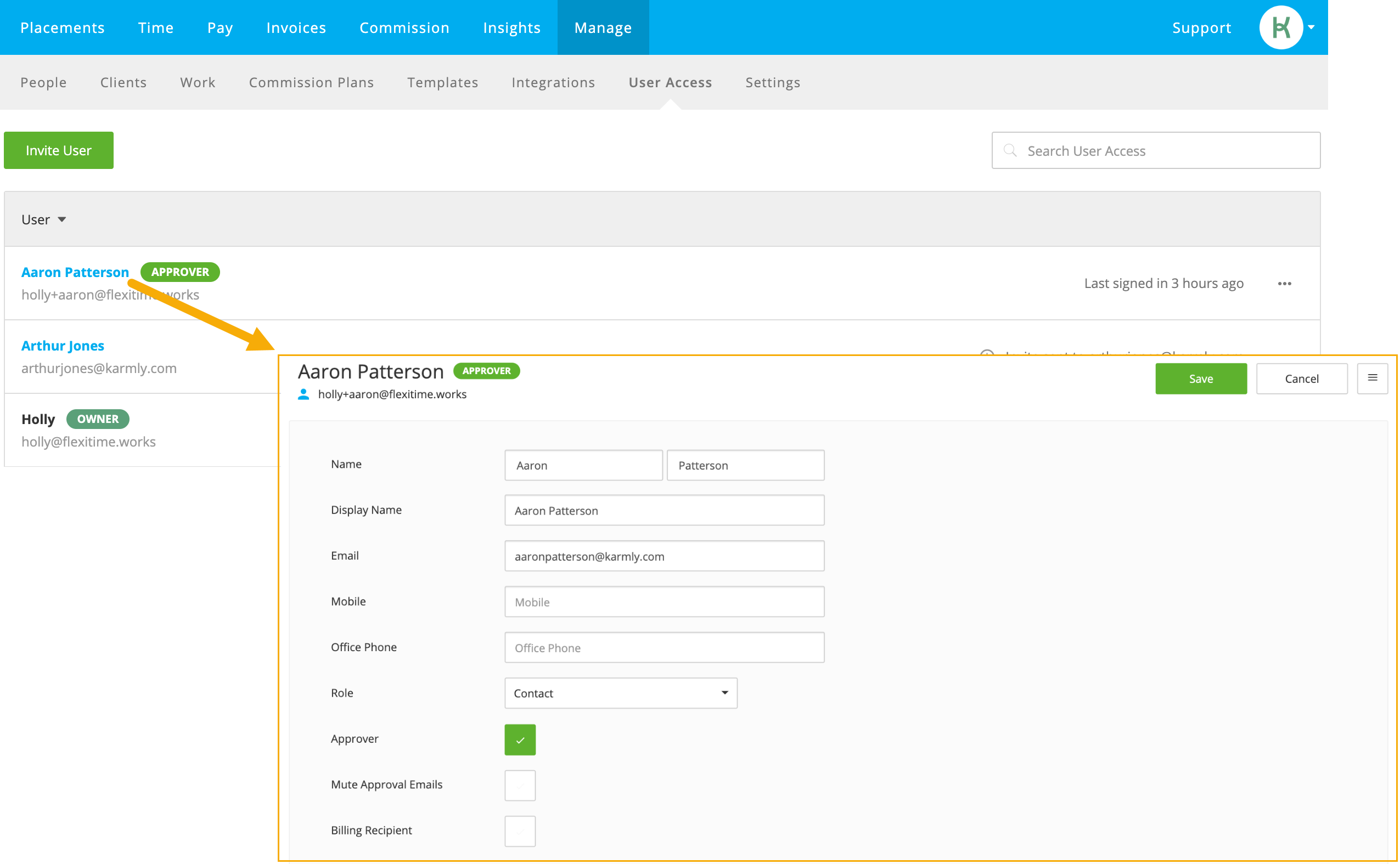
Task: Click the OWNER badge beside Holly
Action: point(98,419)
